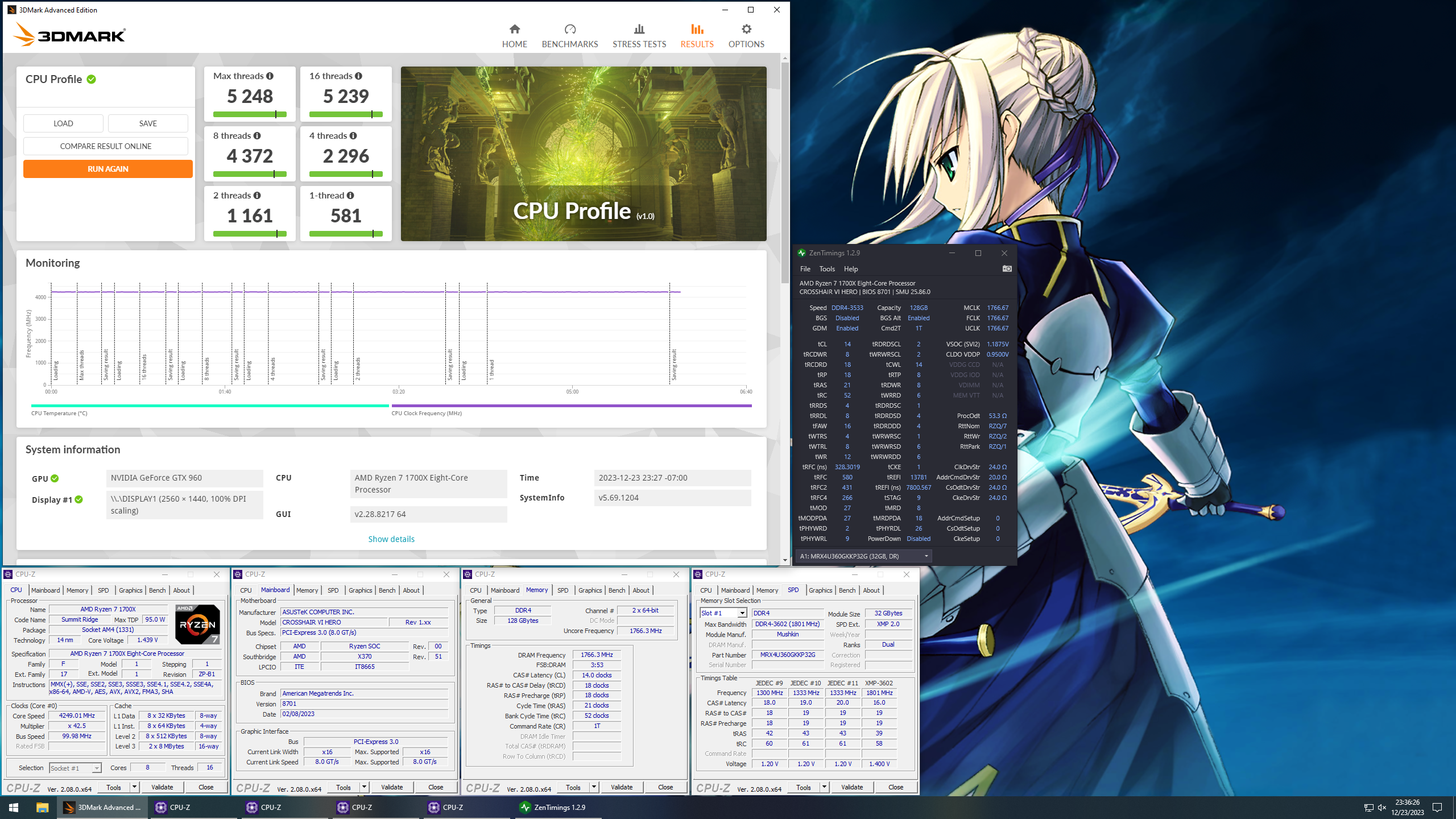Click CPU Temperature legend bar in Monitoring

(210, 406)
